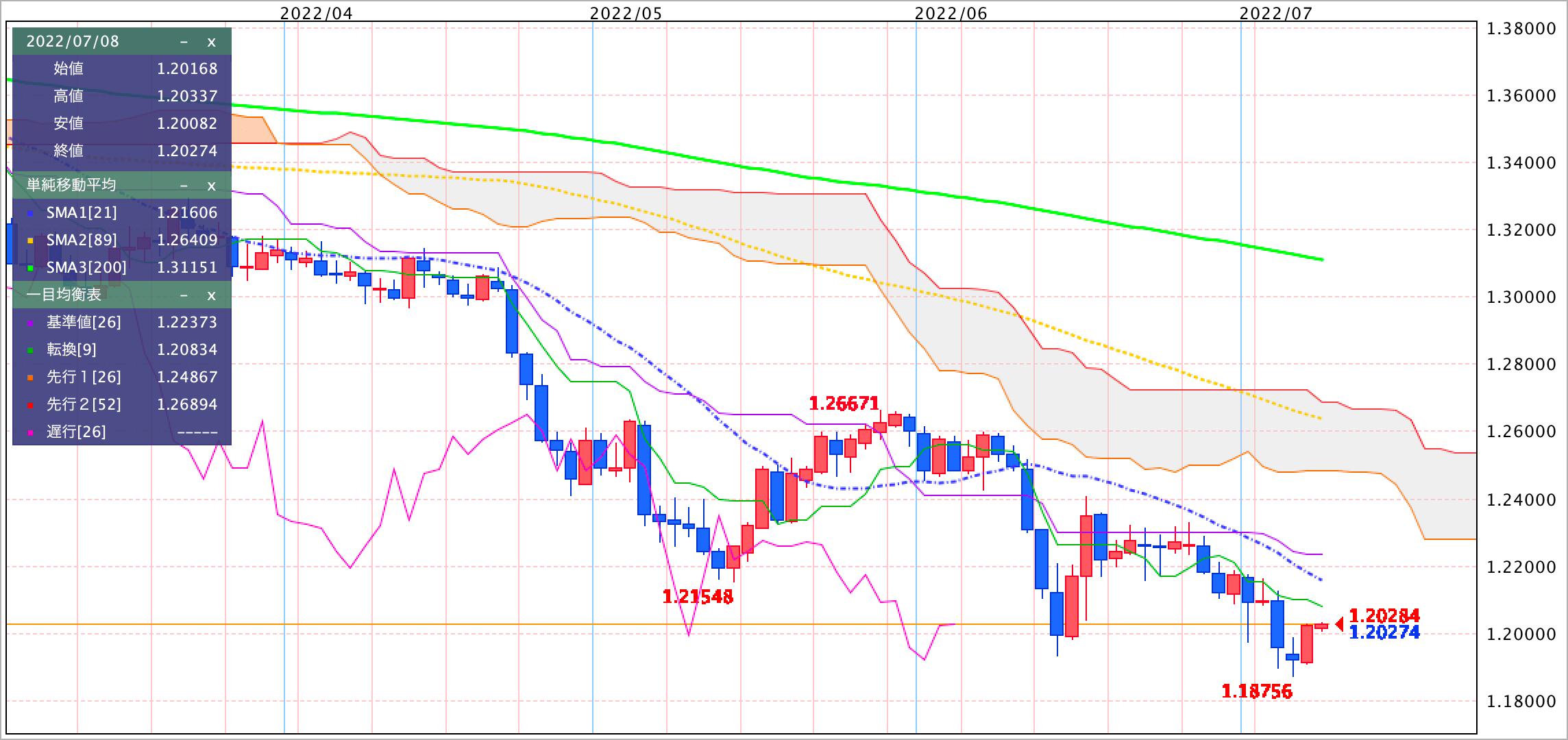This screenshot has width=1568, height=740.
Task: Select the 高値 value 1.20337
Action: tap(187, 96)
